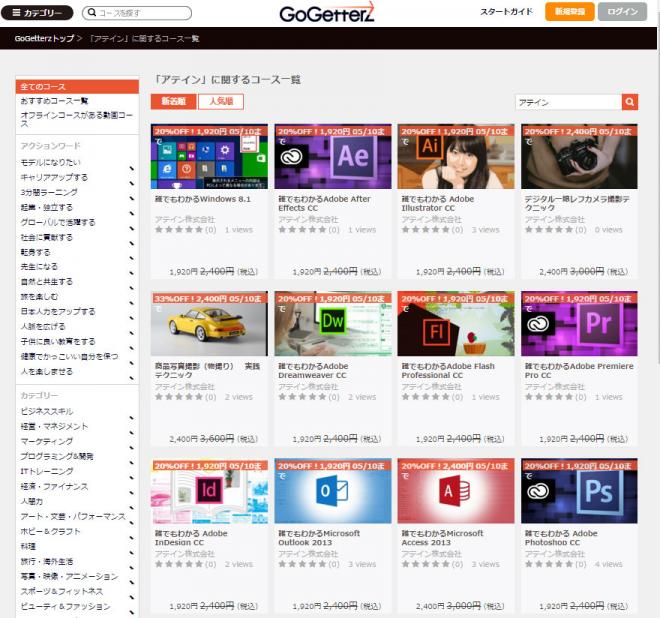Select 転身する action word
The height and width of the screenshot is (618, 660).
coord(35,252)
